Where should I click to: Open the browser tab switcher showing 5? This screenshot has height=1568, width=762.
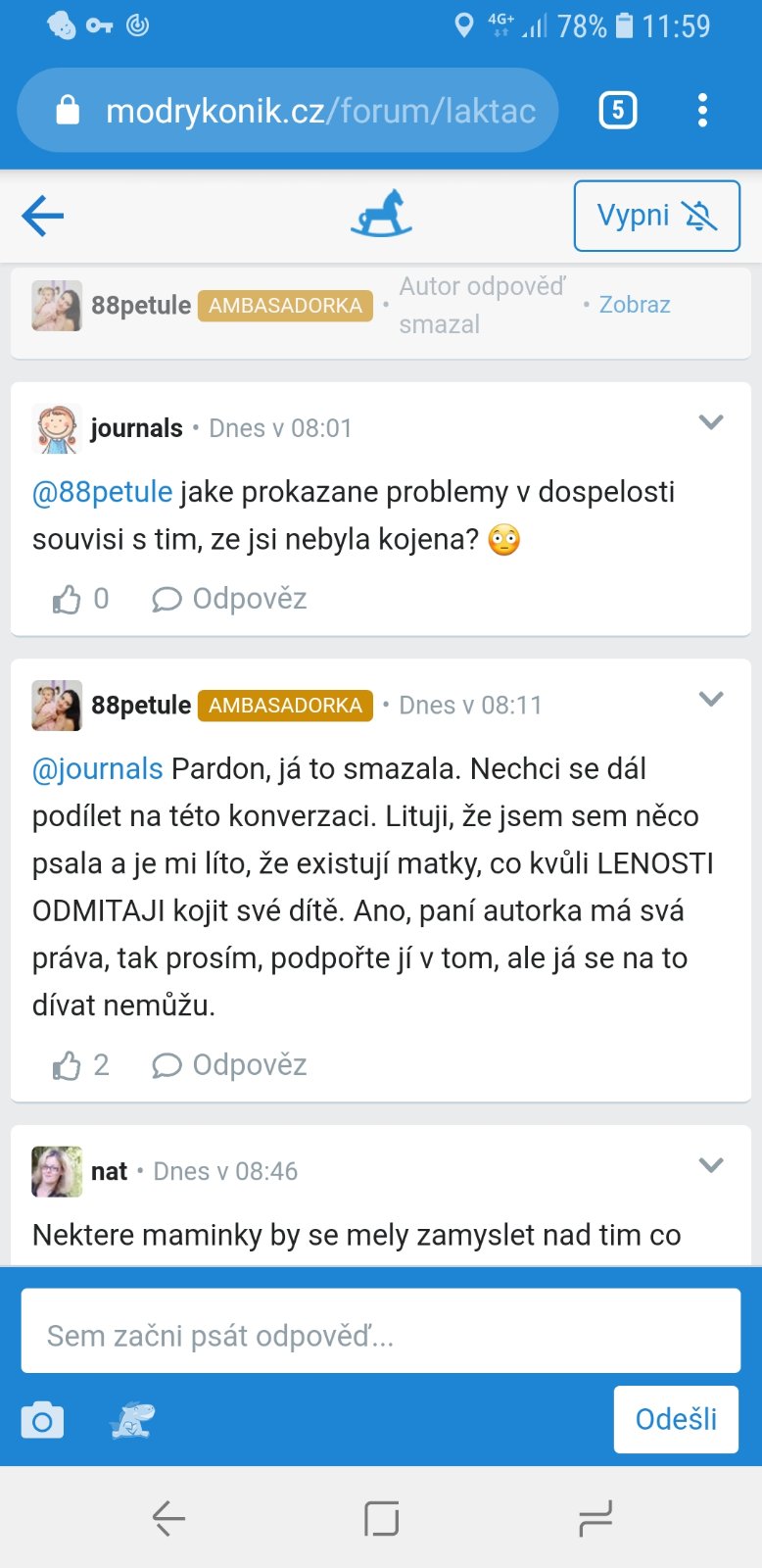617,111
